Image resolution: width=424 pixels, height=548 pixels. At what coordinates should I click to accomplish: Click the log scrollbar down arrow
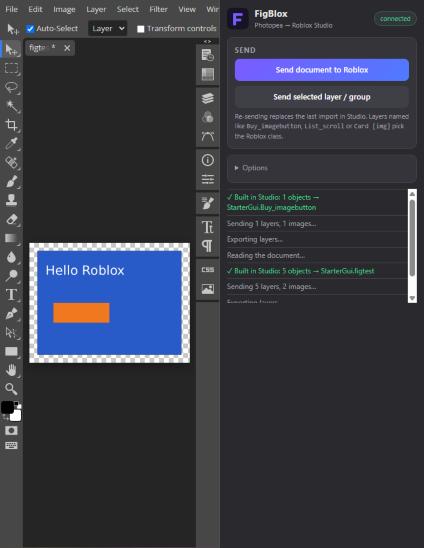pyautogui.click(x=412, y=298)
